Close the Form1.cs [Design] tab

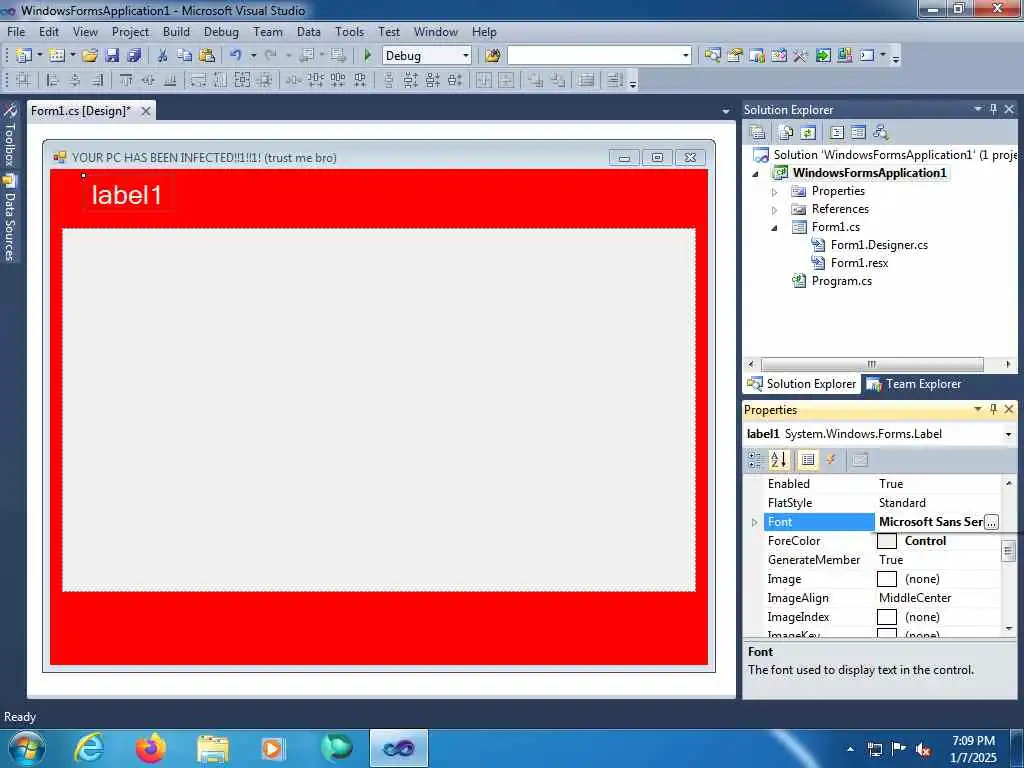point(146,111)
